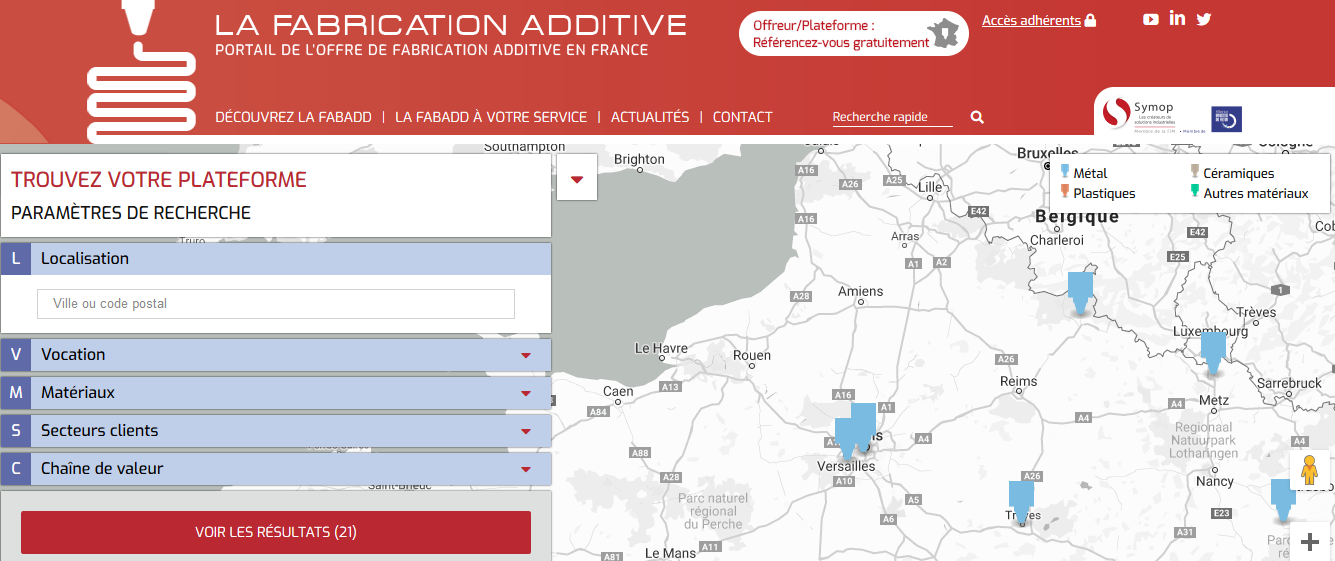Open the Actualités menu item

point(650,117)
